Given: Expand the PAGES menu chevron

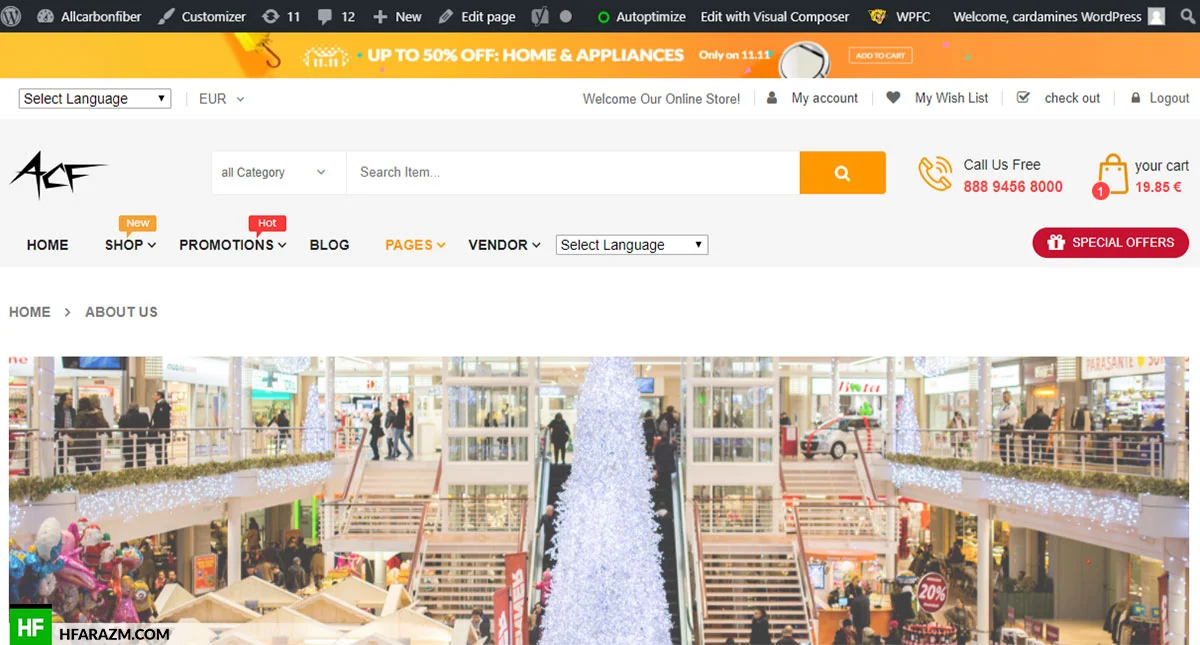Looking at the screenshot, I should coord(441,245).
